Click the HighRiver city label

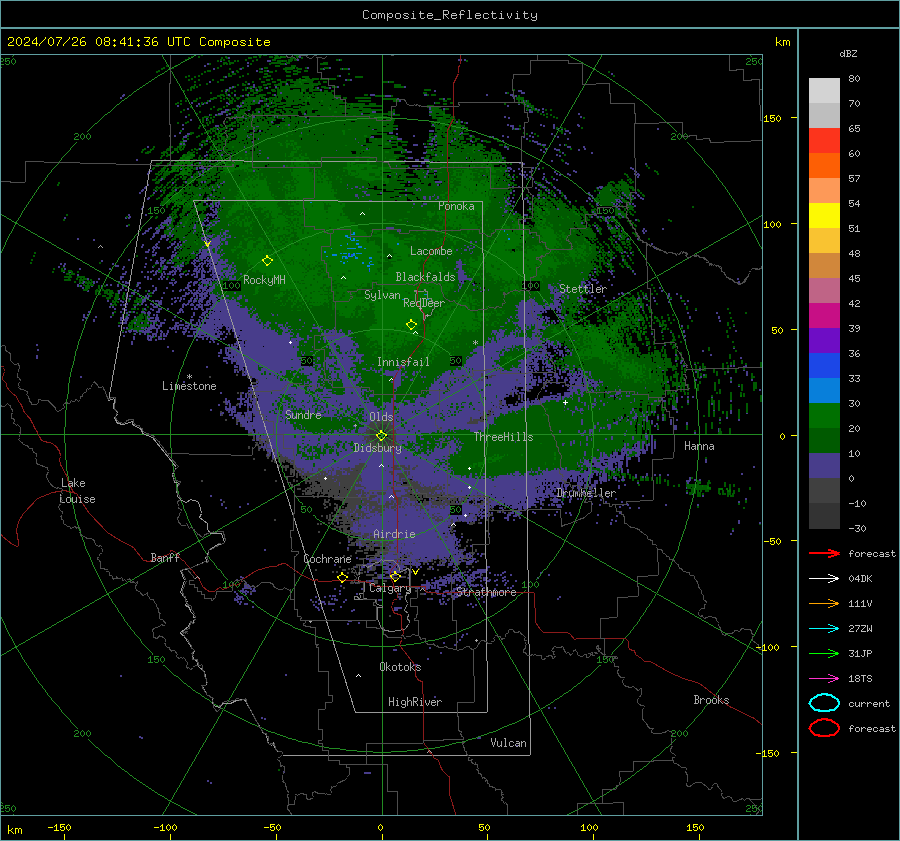(415, 702)
